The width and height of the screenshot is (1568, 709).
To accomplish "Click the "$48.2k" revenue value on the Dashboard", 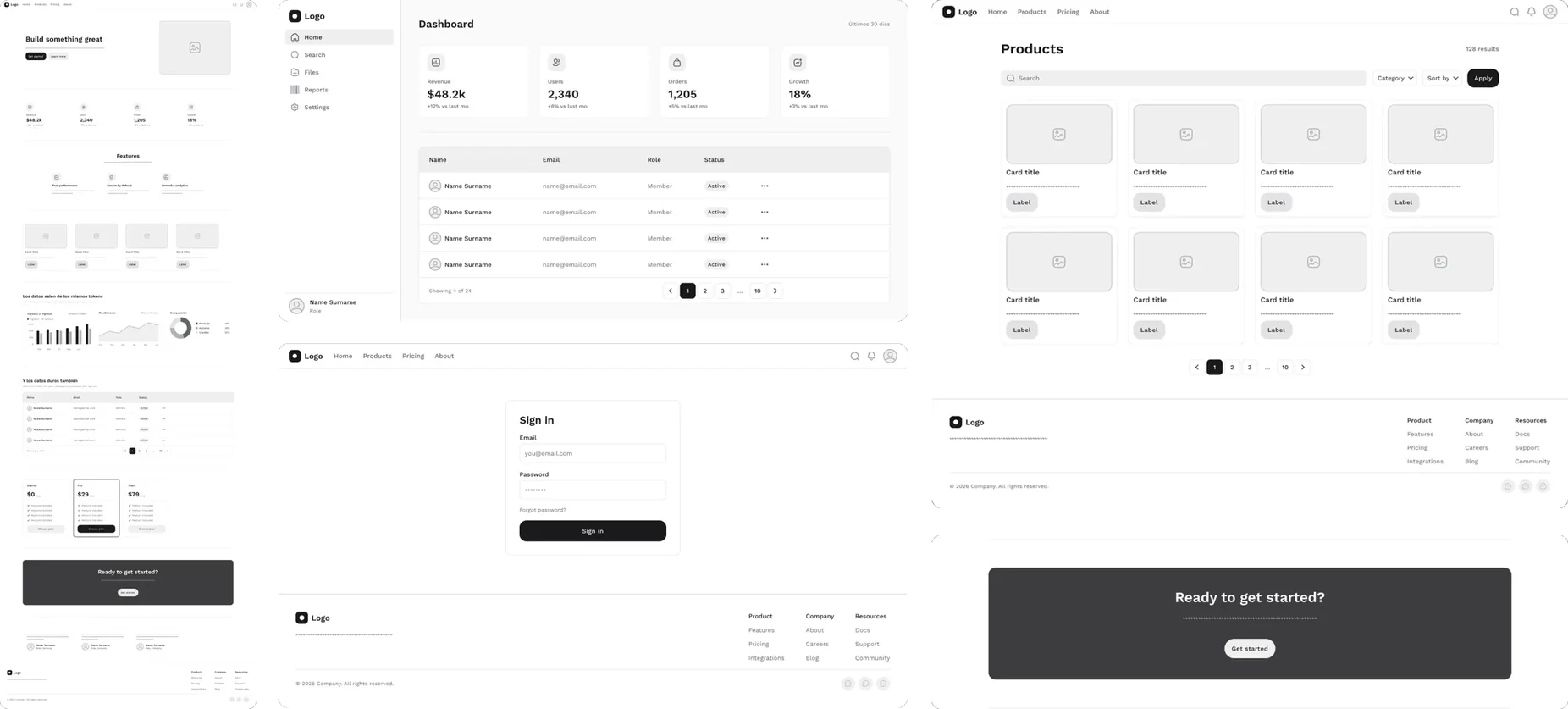I will pos(446,95).
